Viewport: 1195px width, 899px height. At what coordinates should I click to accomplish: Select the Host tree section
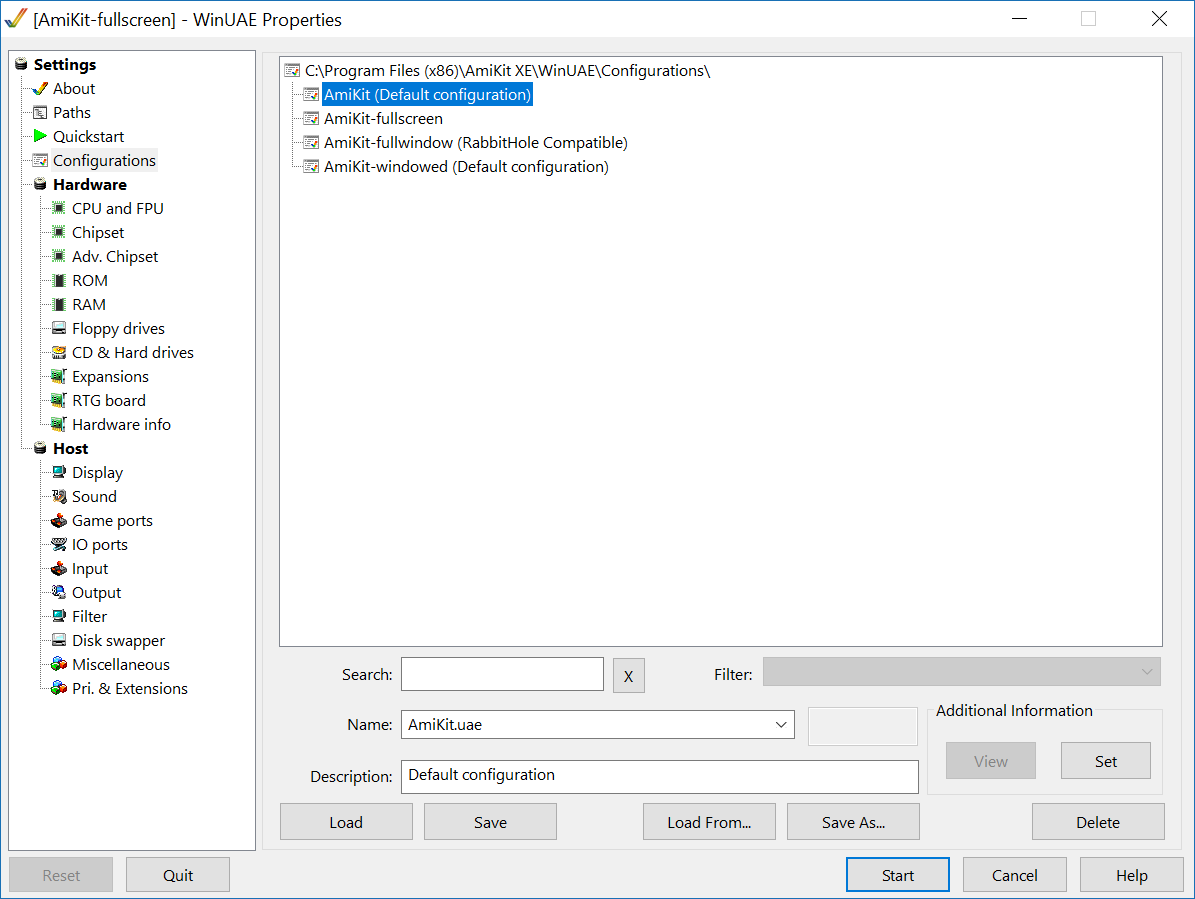[x=71, y=449]
